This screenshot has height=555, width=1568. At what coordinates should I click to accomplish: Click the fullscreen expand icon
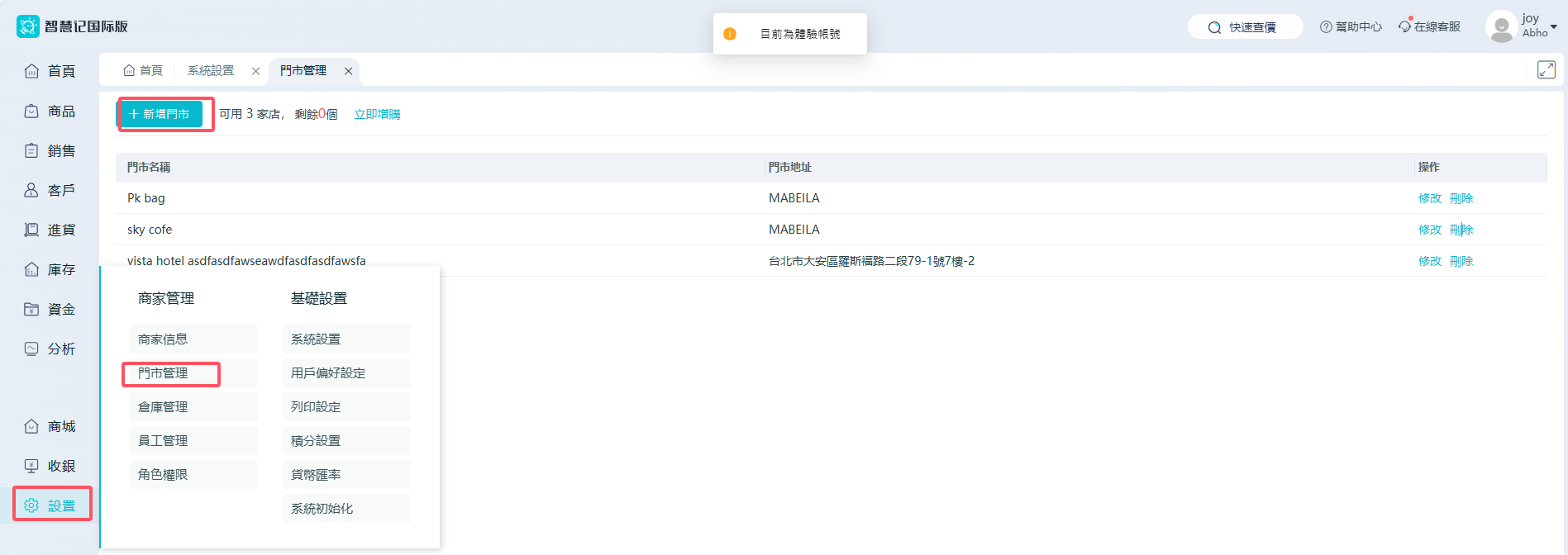tap(1546, 70)
